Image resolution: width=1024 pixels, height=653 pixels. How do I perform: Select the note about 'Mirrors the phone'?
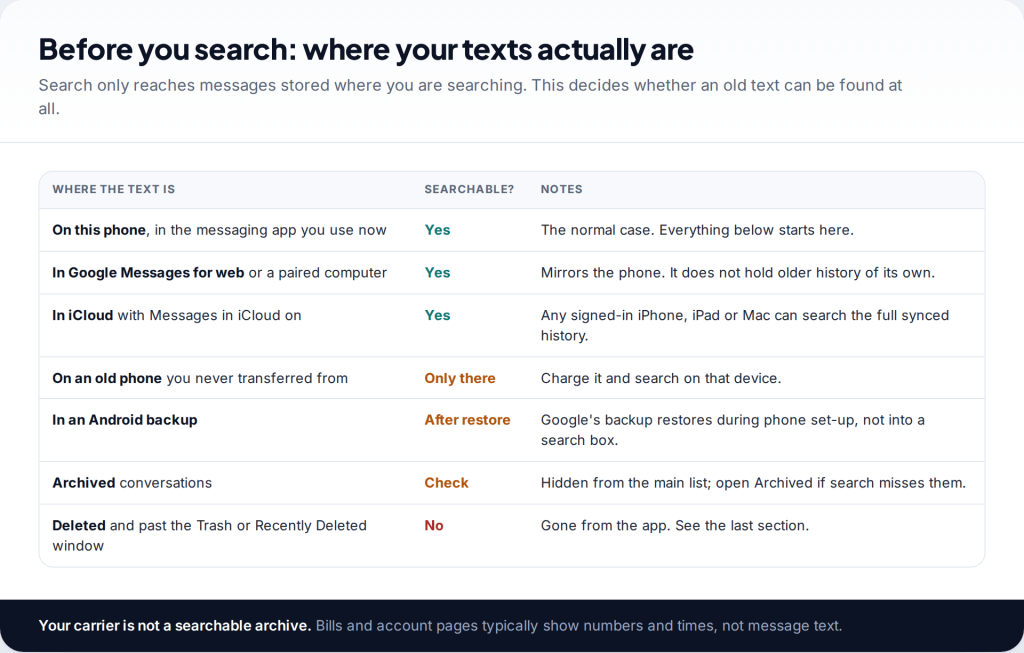click(737, 273)
